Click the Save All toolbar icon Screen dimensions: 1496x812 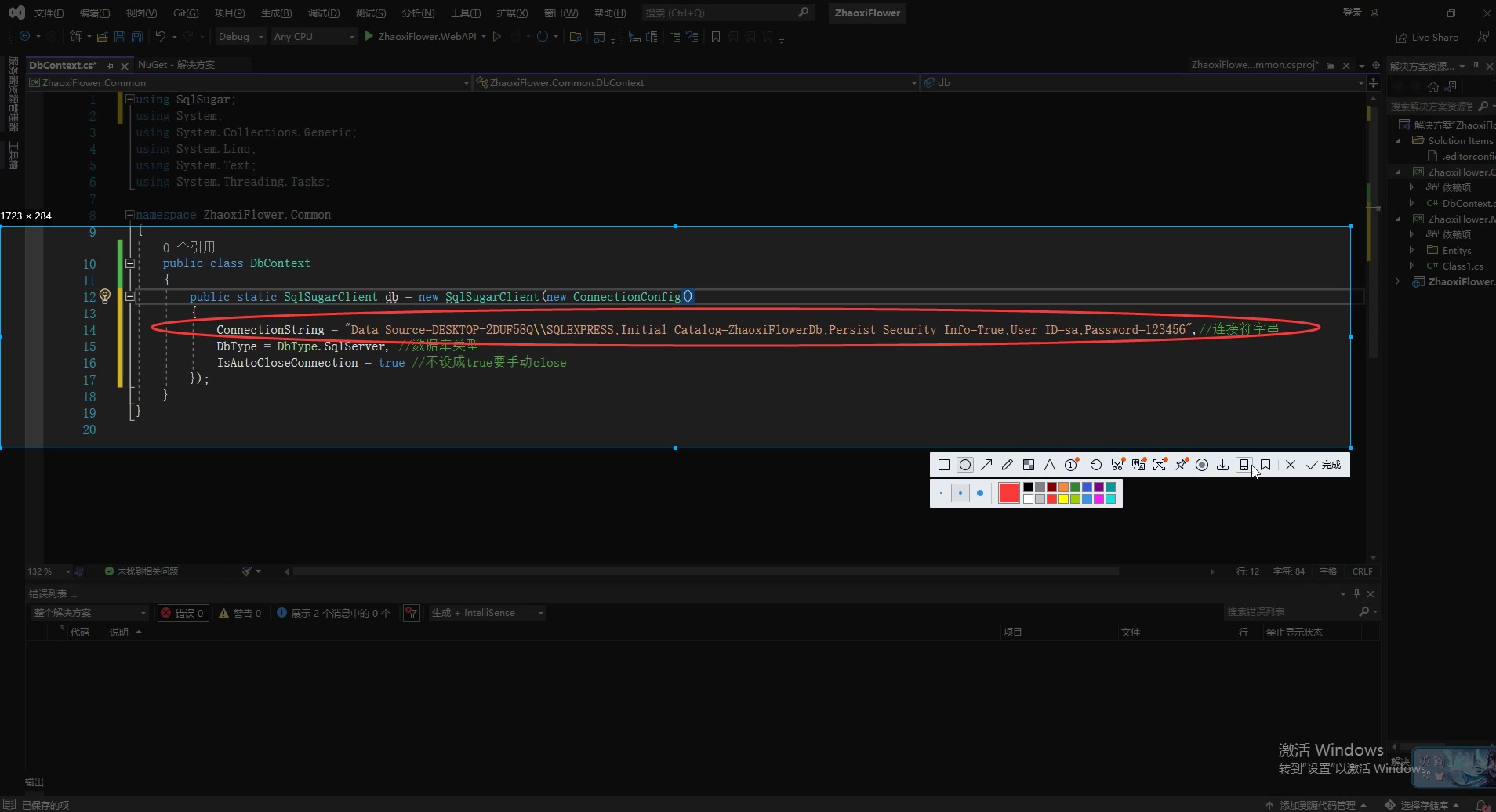click(x=137, y=37)
